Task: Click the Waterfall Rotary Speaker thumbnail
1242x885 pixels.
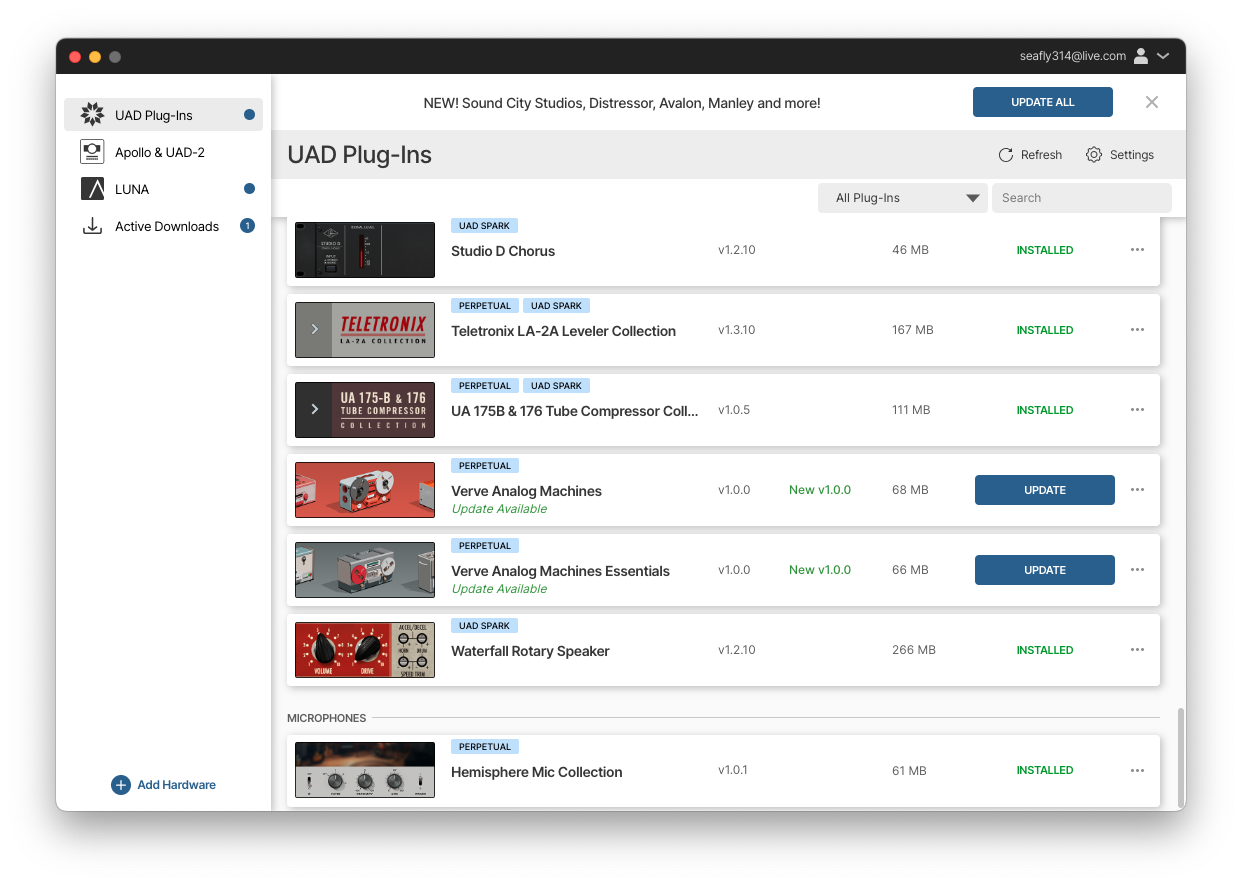Action: pyautogui.click(x=365, y=650)
